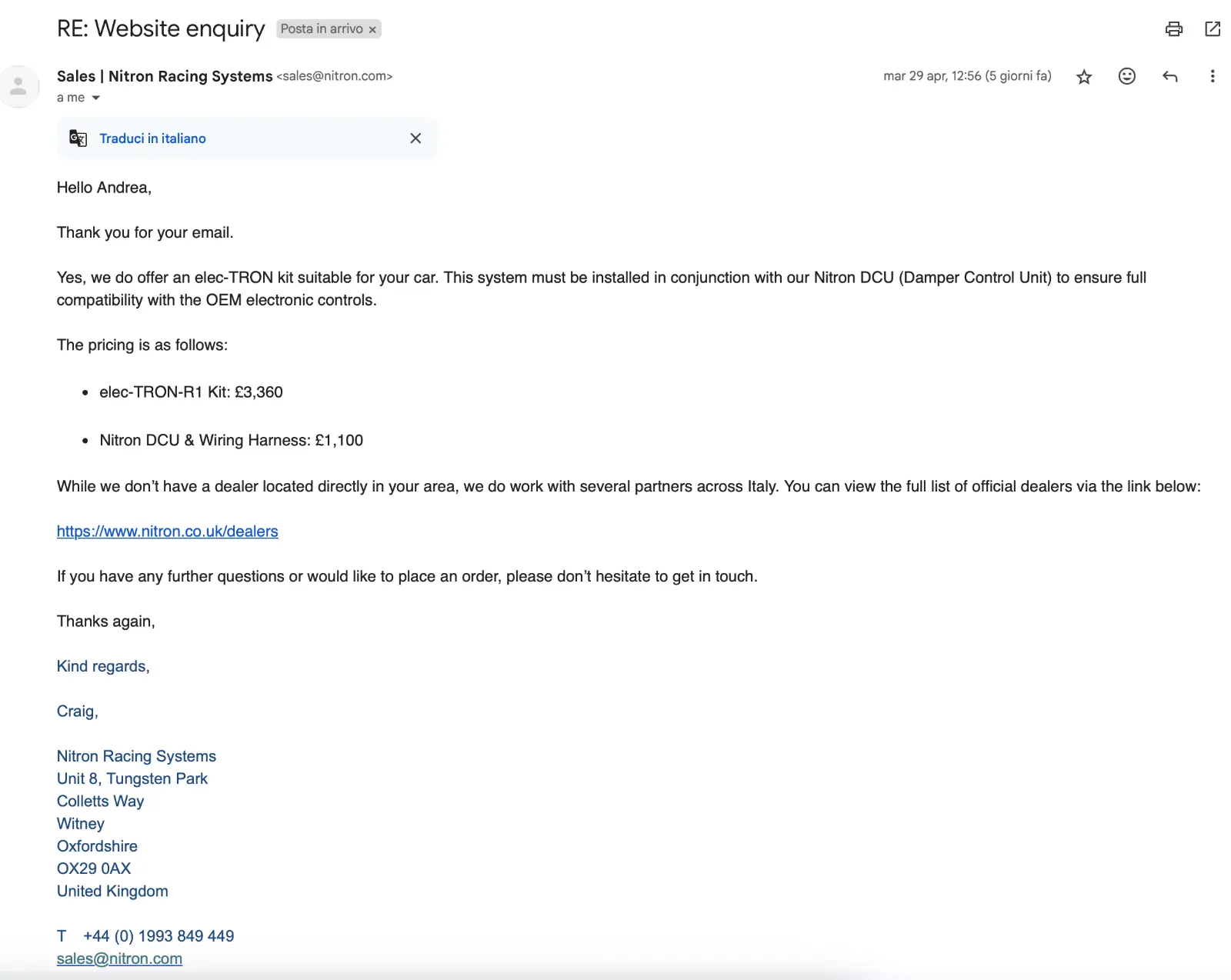1231x980 pixels.
Task: Click 'Traduci in italiano' link
Action: (152, 138)
